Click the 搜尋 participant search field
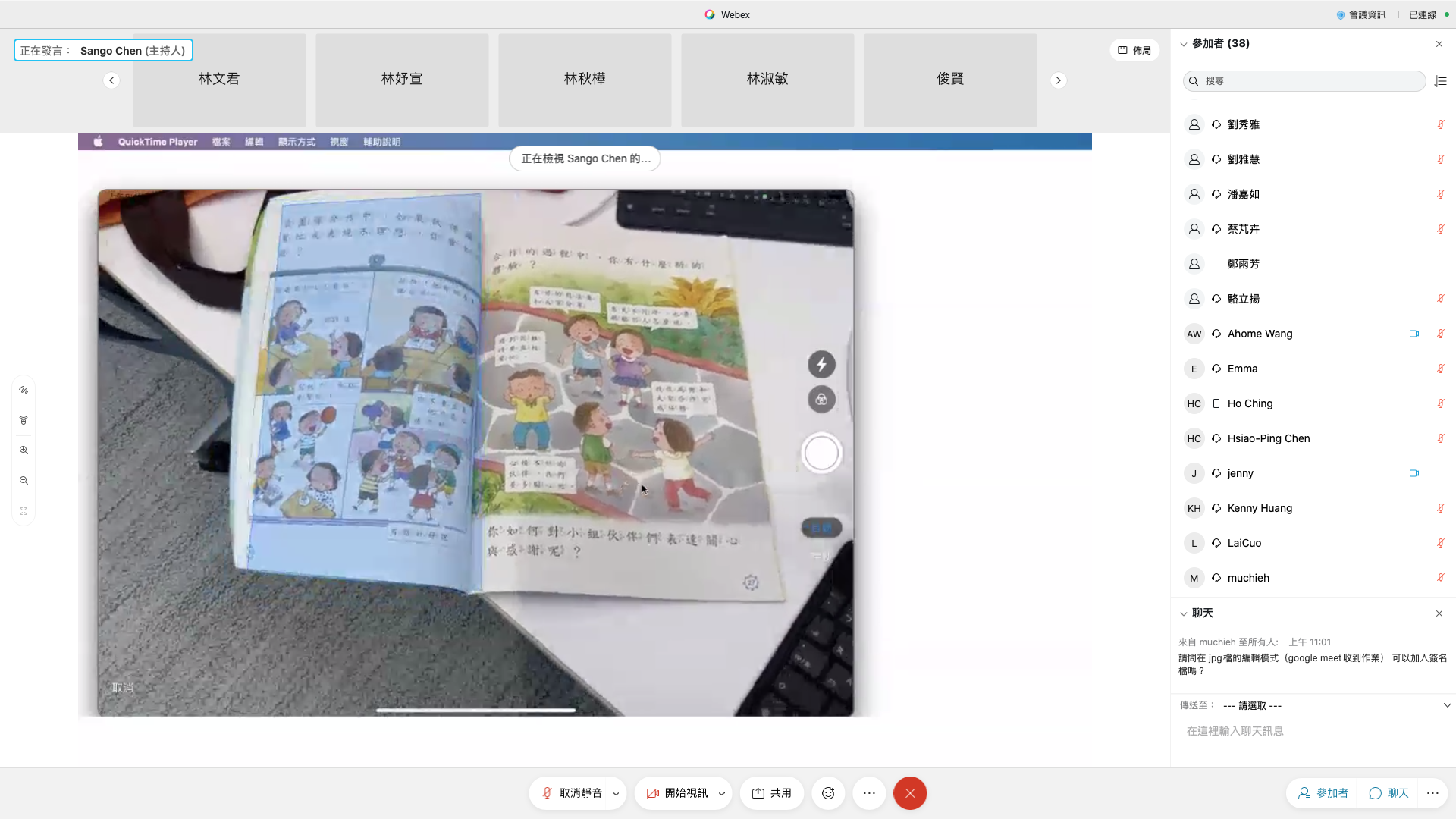 [1304, 81]
